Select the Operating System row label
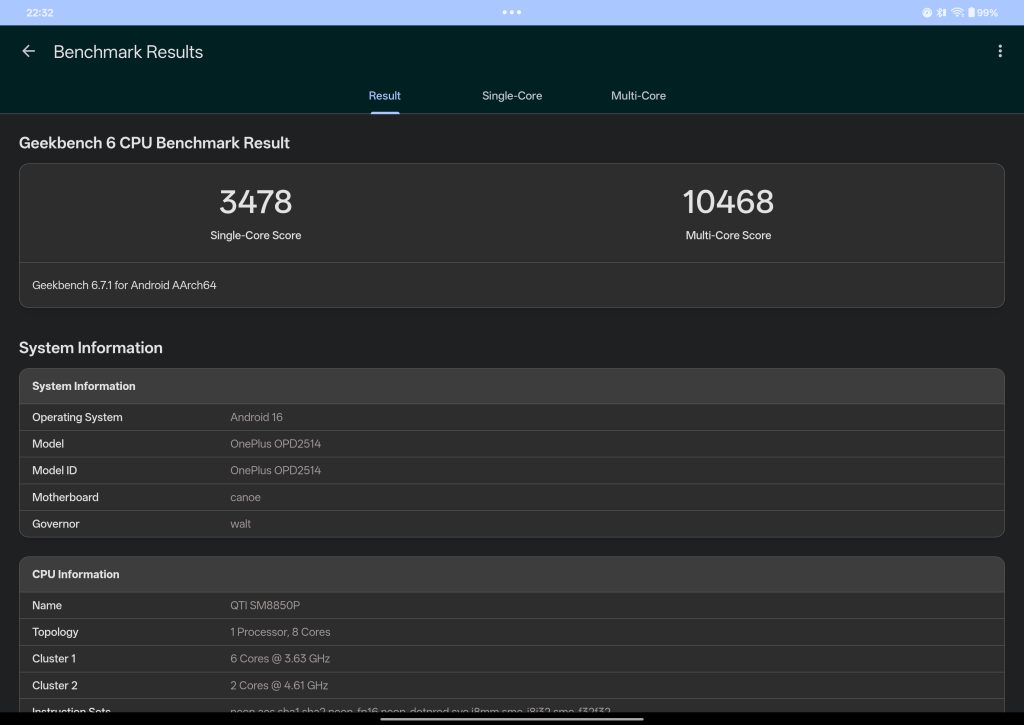The width and height of the screenshot is (1024, 725). 77,417
